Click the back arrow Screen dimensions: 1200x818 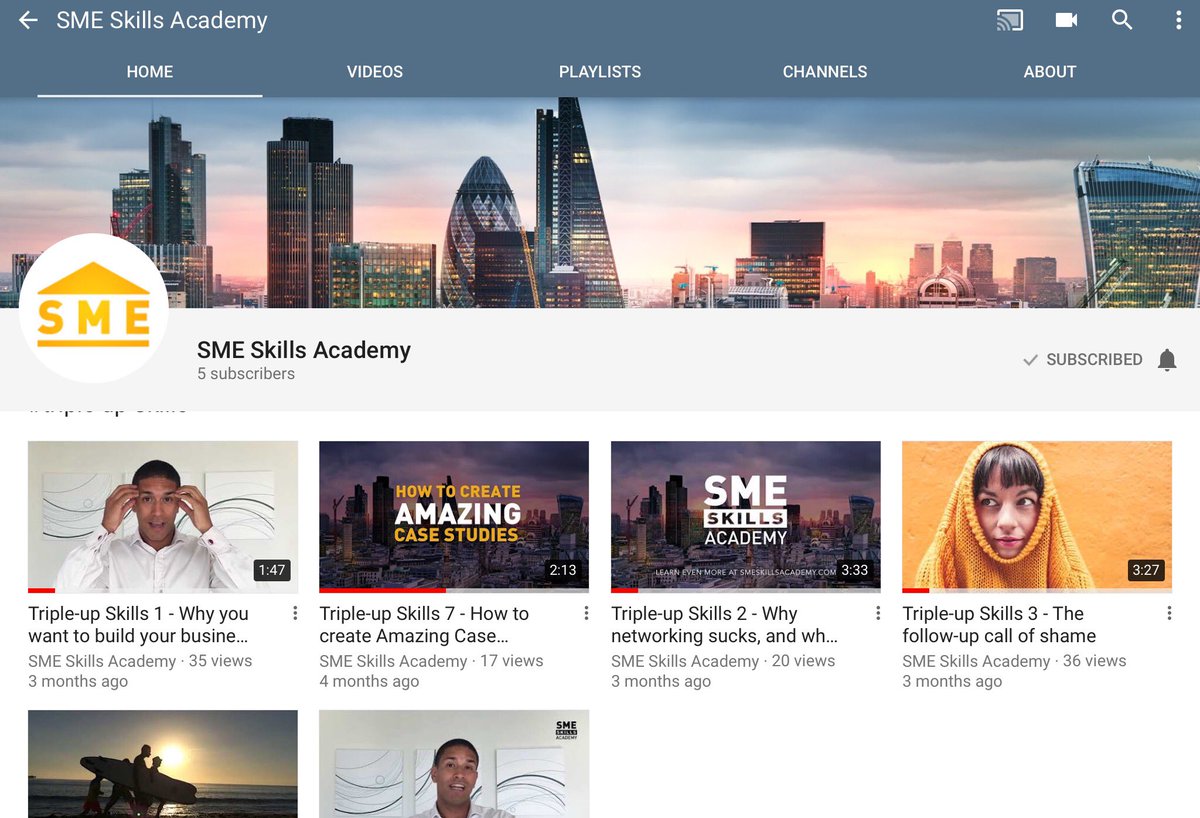[27, 20]
